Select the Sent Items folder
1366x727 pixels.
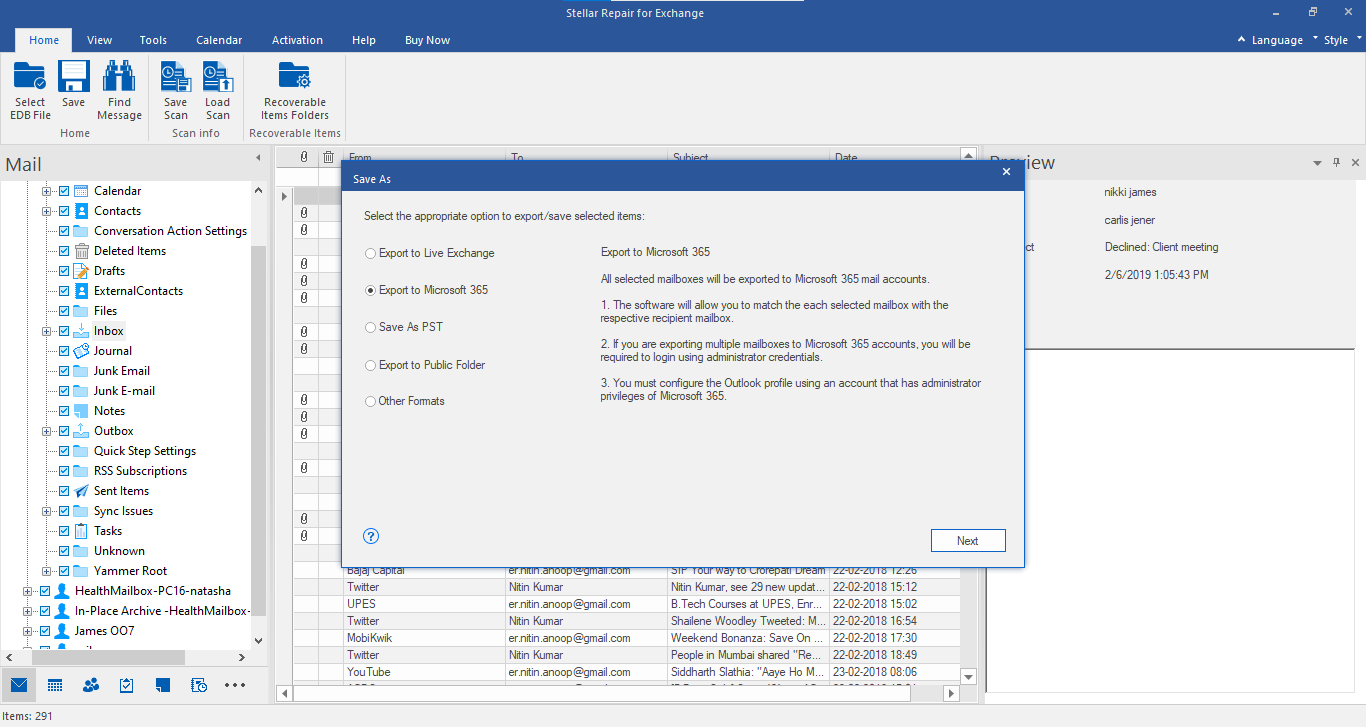click(x=121, y=491)
